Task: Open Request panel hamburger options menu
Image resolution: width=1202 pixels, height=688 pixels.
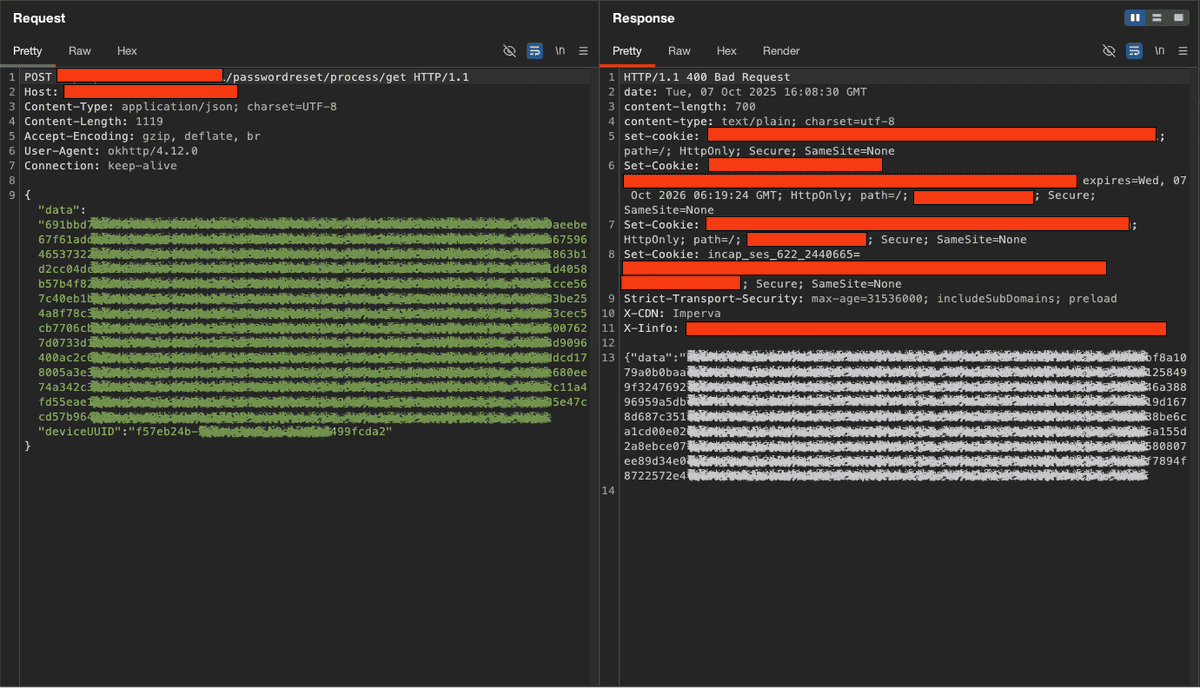Action: point(583,51)
